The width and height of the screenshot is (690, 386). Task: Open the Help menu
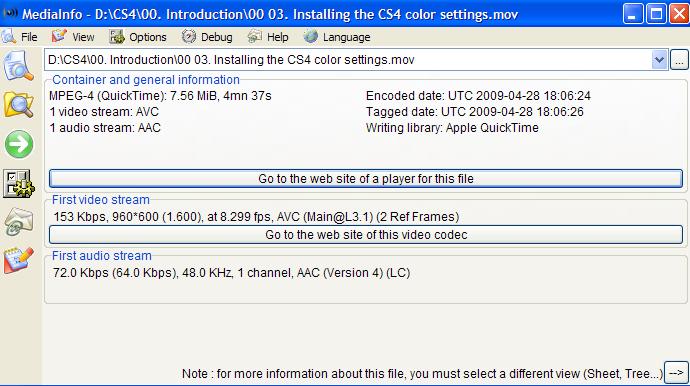point(277,37)
